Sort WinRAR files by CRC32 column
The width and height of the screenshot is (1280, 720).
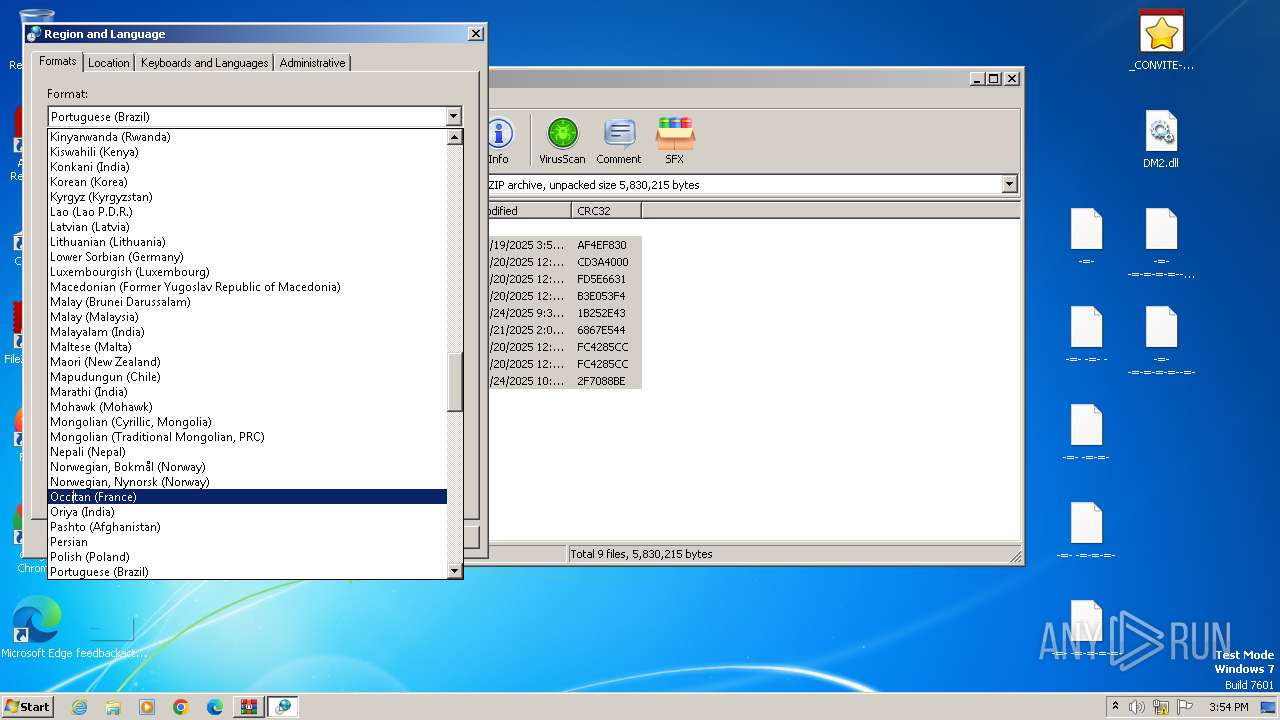point(607,211)
